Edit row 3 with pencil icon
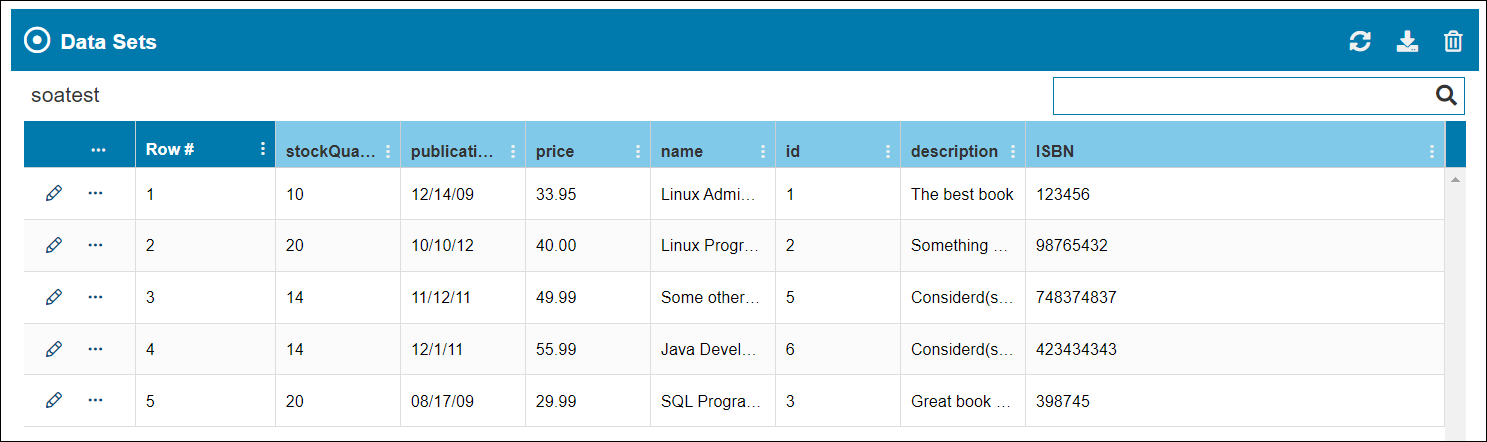This screenshot has height=442, width=1487. point(54,297)
